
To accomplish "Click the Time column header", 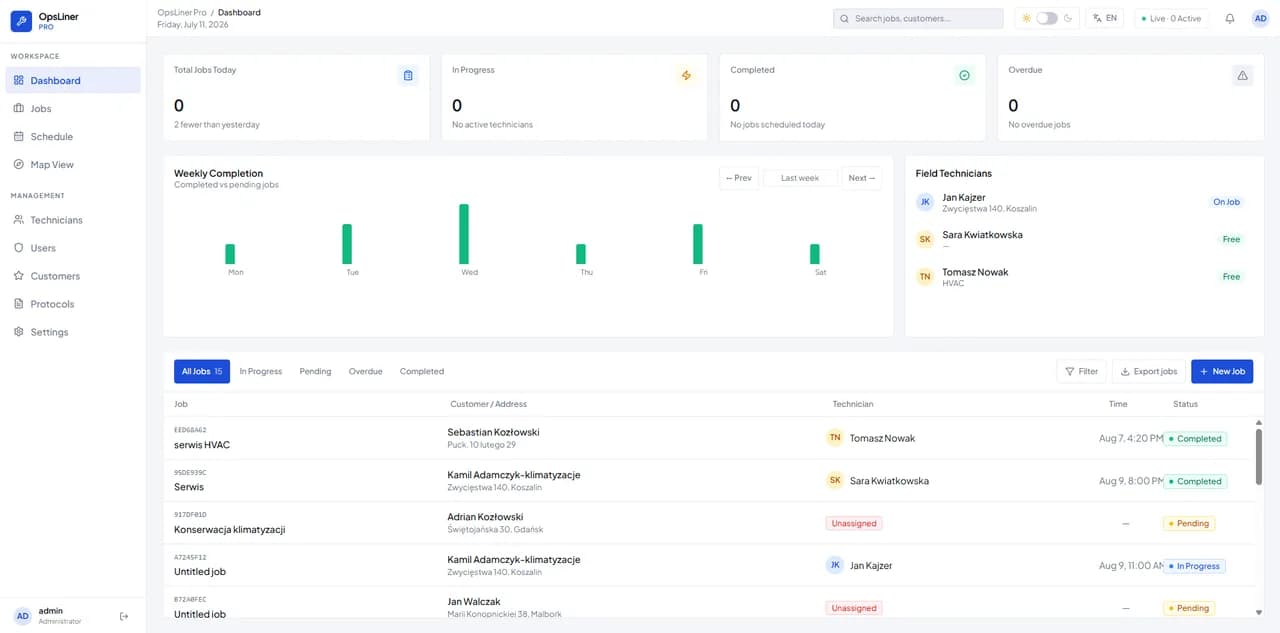I will (x=1118, y=404).
